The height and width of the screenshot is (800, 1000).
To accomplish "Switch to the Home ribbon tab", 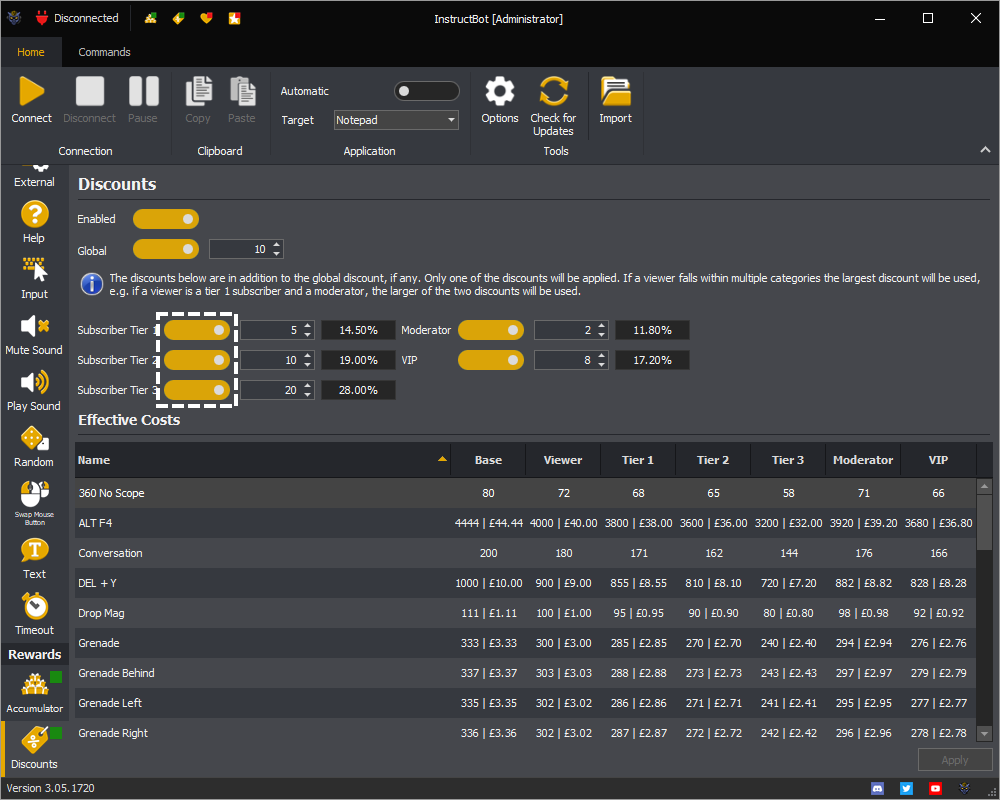I will [x=31, y=52].
